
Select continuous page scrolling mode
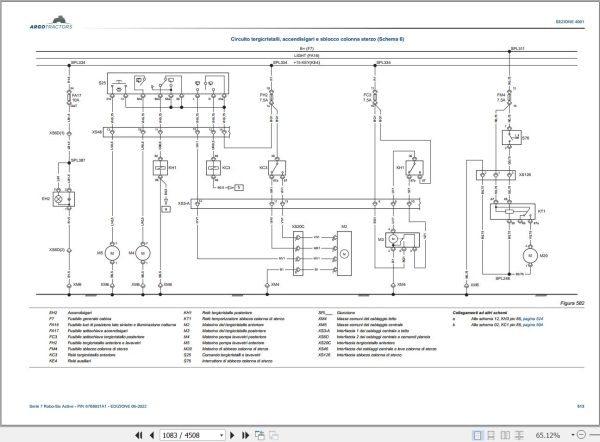491,435
